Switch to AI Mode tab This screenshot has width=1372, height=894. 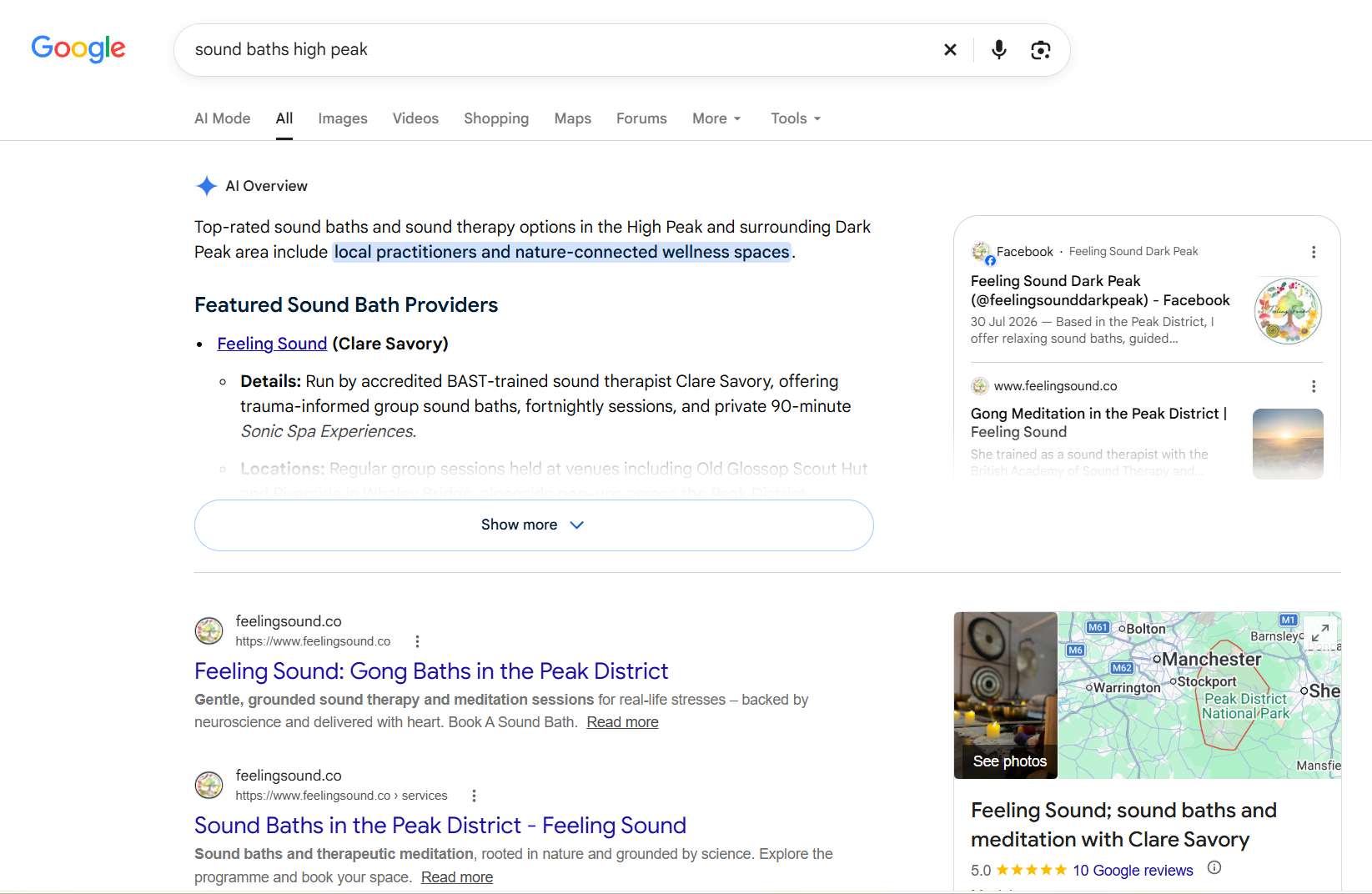222,118
